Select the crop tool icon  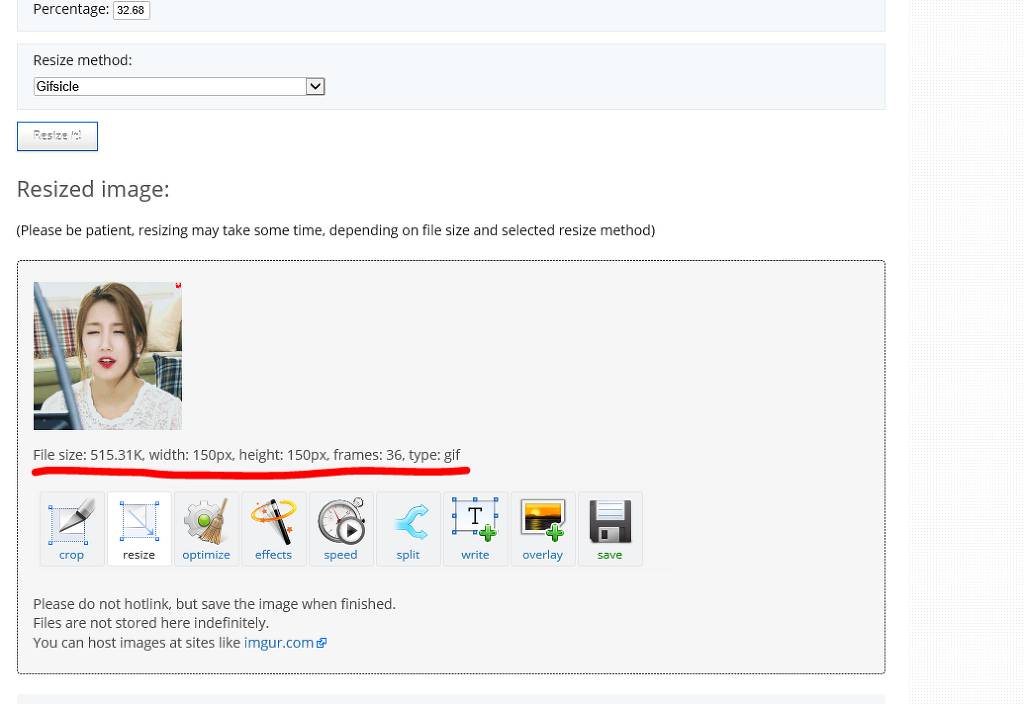(x=72, y=528)
